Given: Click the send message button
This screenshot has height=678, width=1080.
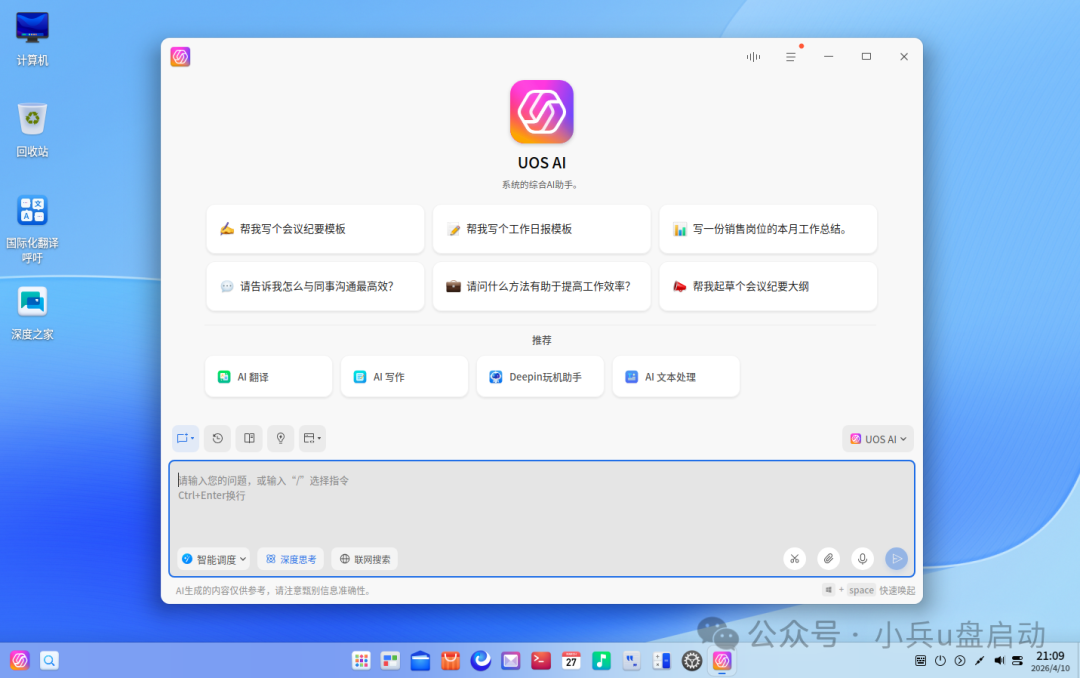Looking at the screenshot, I should pos(896,558).
